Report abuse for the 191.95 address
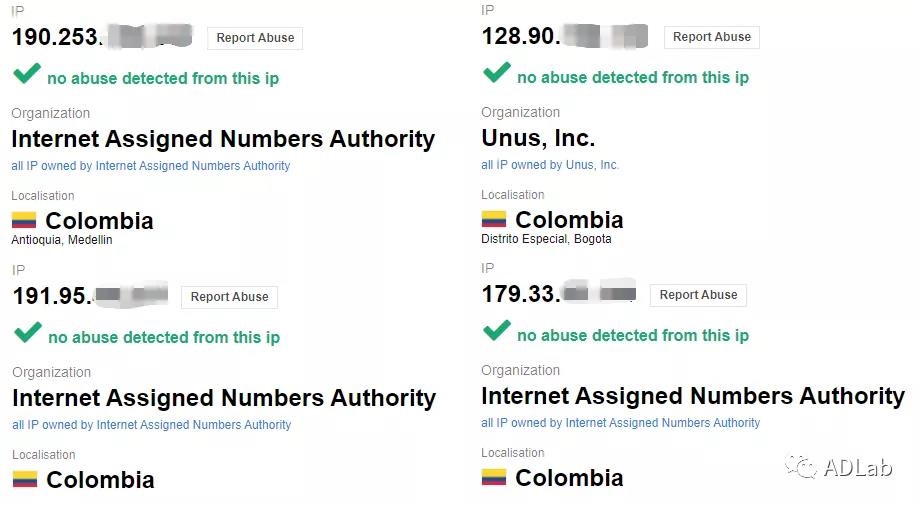918x505 pixels. tap(229, 297)
